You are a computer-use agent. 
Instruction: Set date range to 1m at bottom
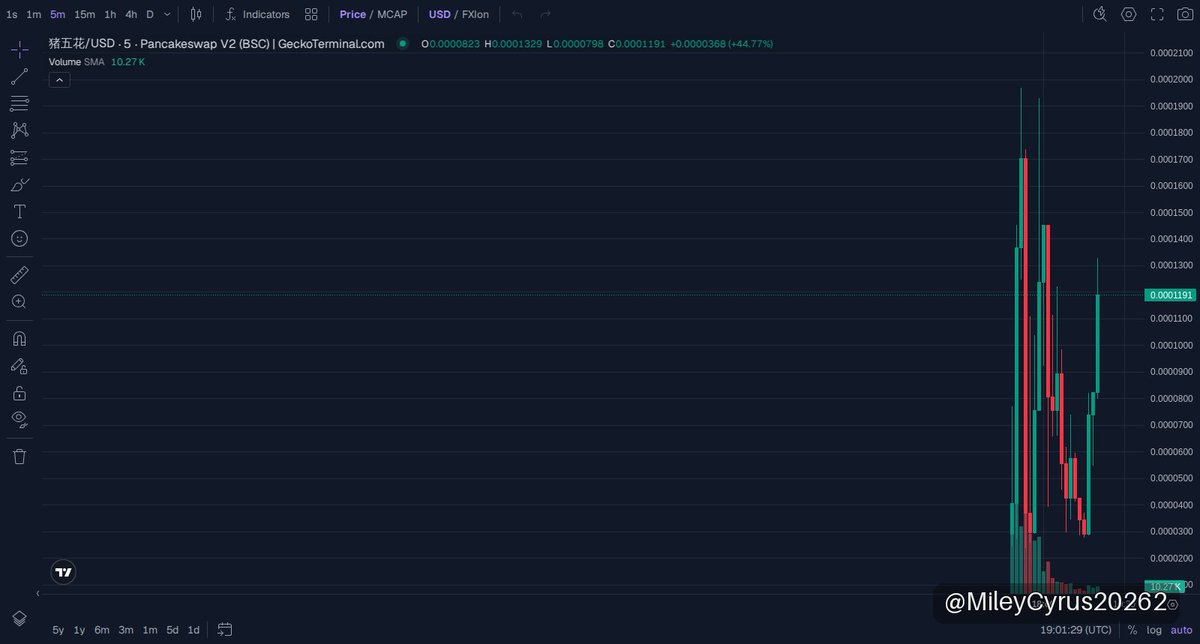tap(150, 630)
